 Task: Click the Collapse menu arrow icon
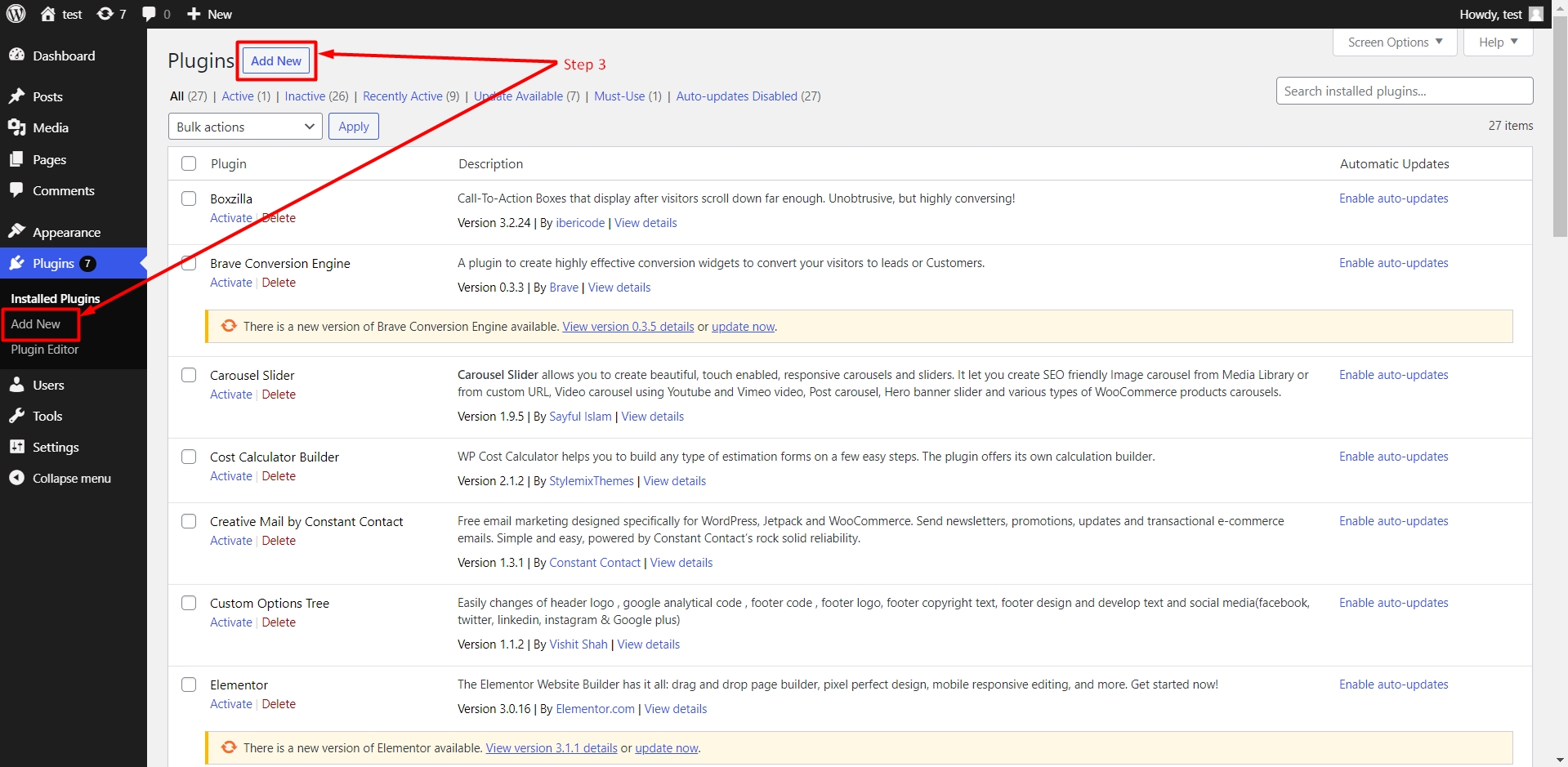(16, 478)
